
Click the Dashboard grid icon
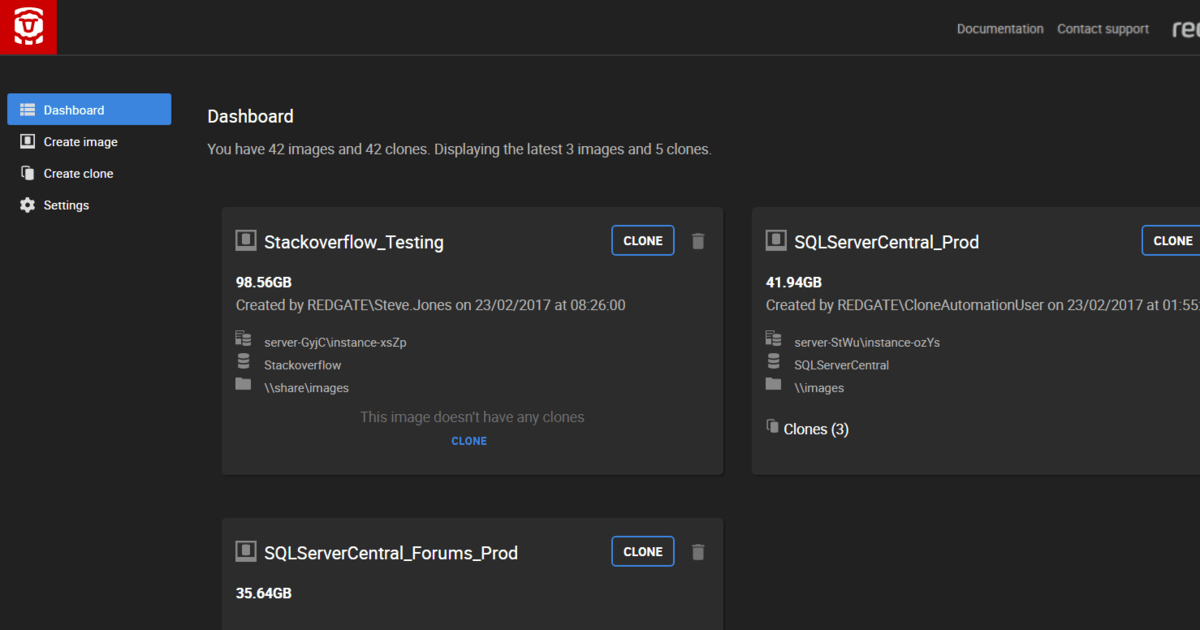point(27,110)
